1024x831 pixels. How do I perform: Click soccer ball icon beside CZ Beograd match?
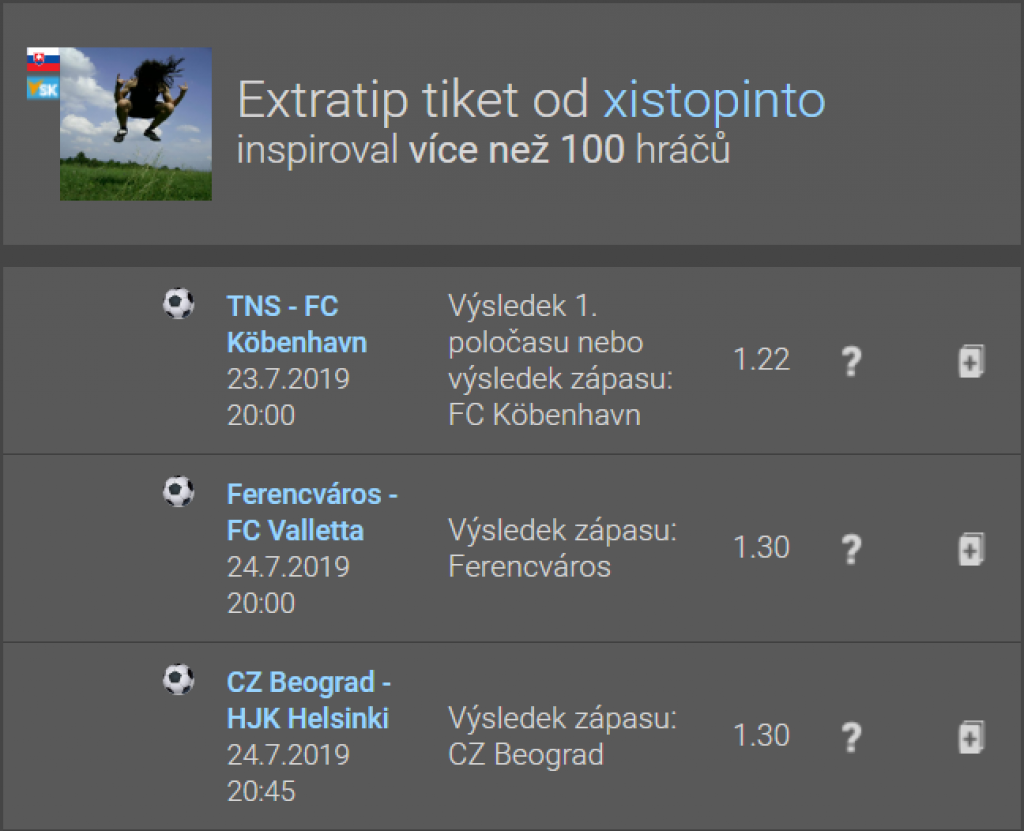click(x=178, y=680)
